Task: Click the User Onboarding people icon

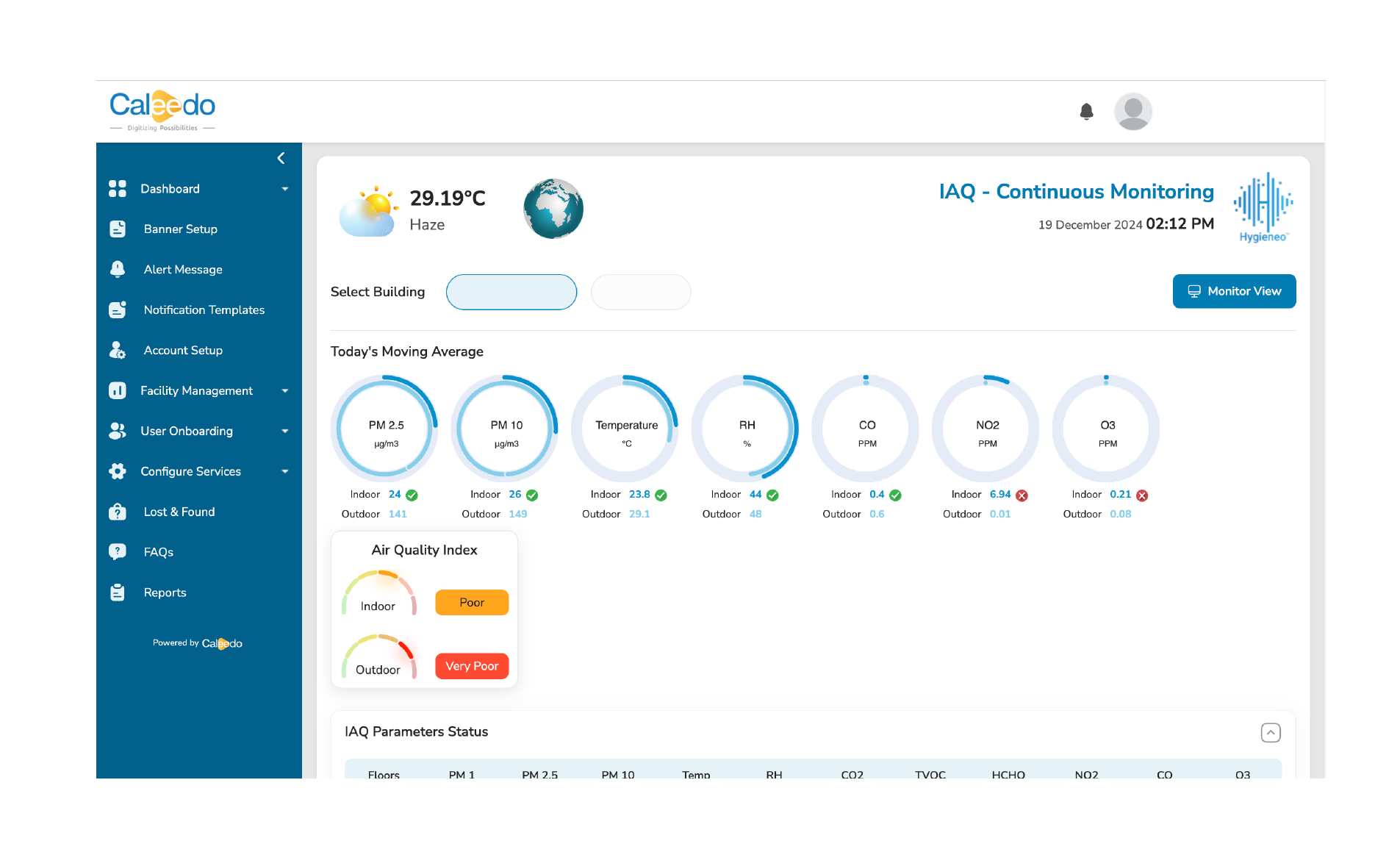Action: (118, 432)
